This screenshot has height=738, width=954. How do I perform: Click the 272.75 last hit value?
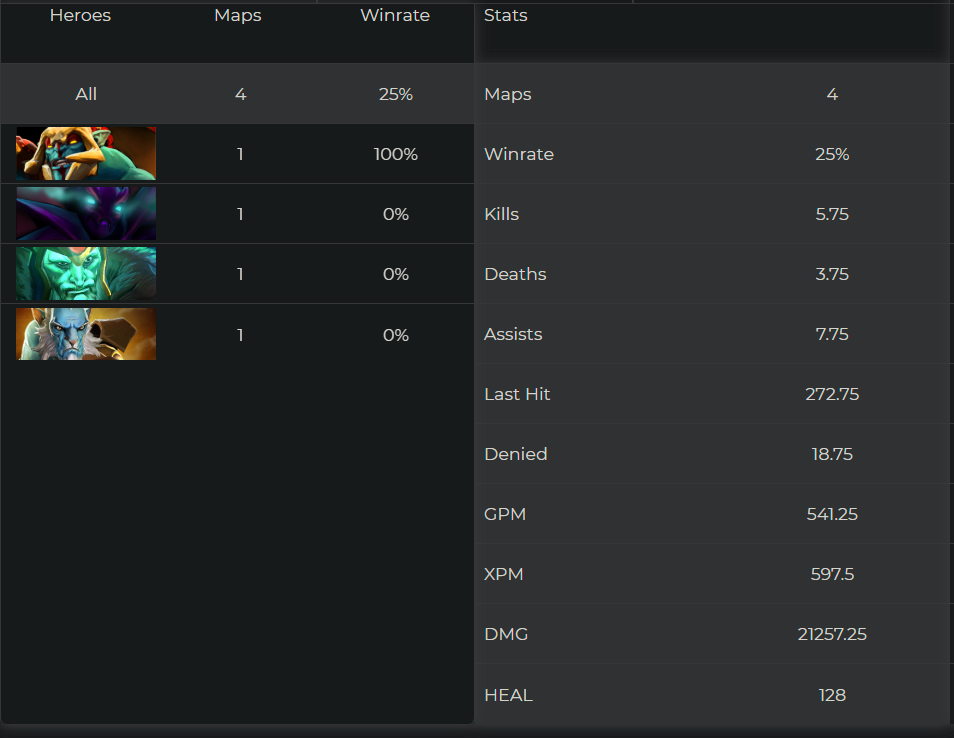click(x=832, y=394)
